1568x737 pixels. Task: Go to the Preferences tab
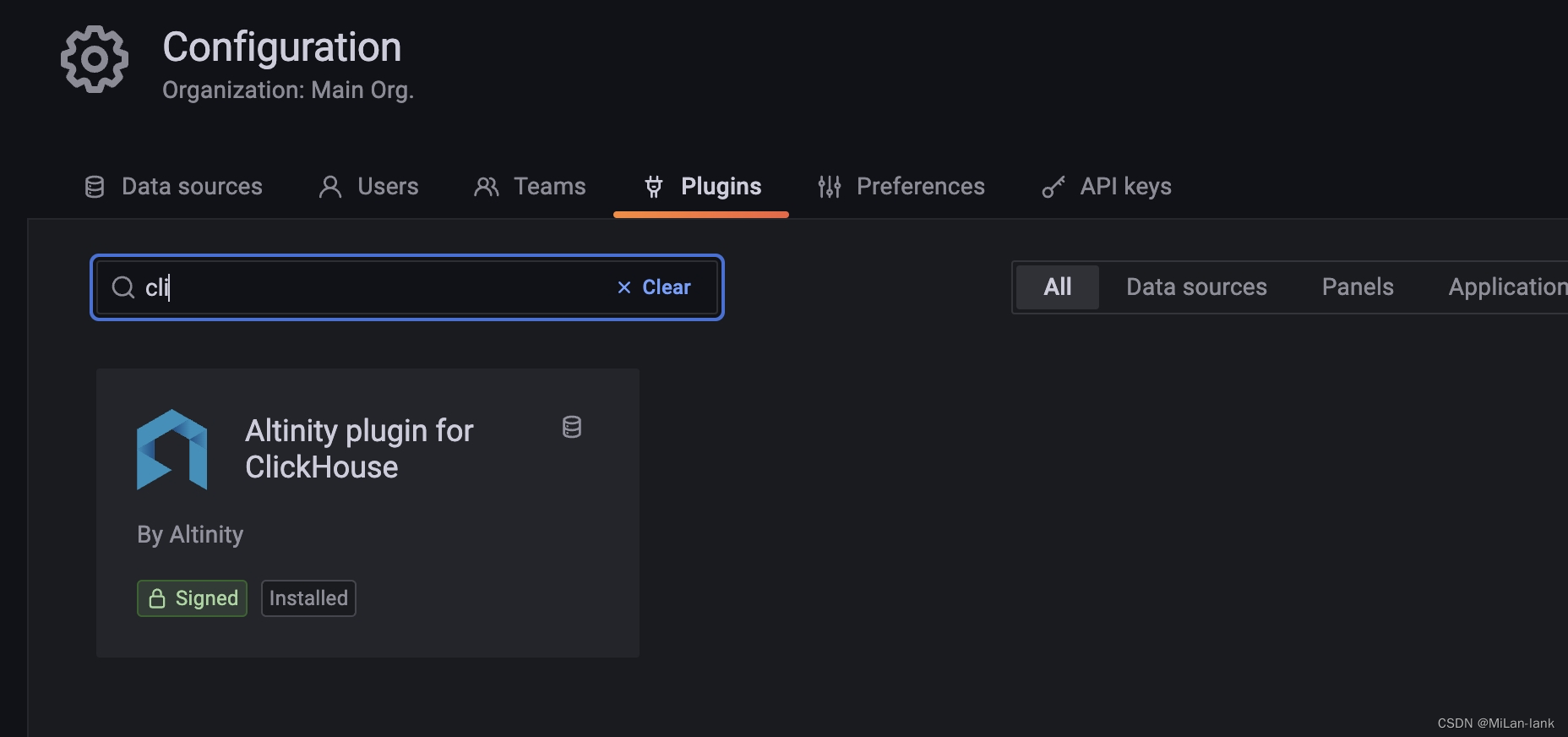(901, 186)
